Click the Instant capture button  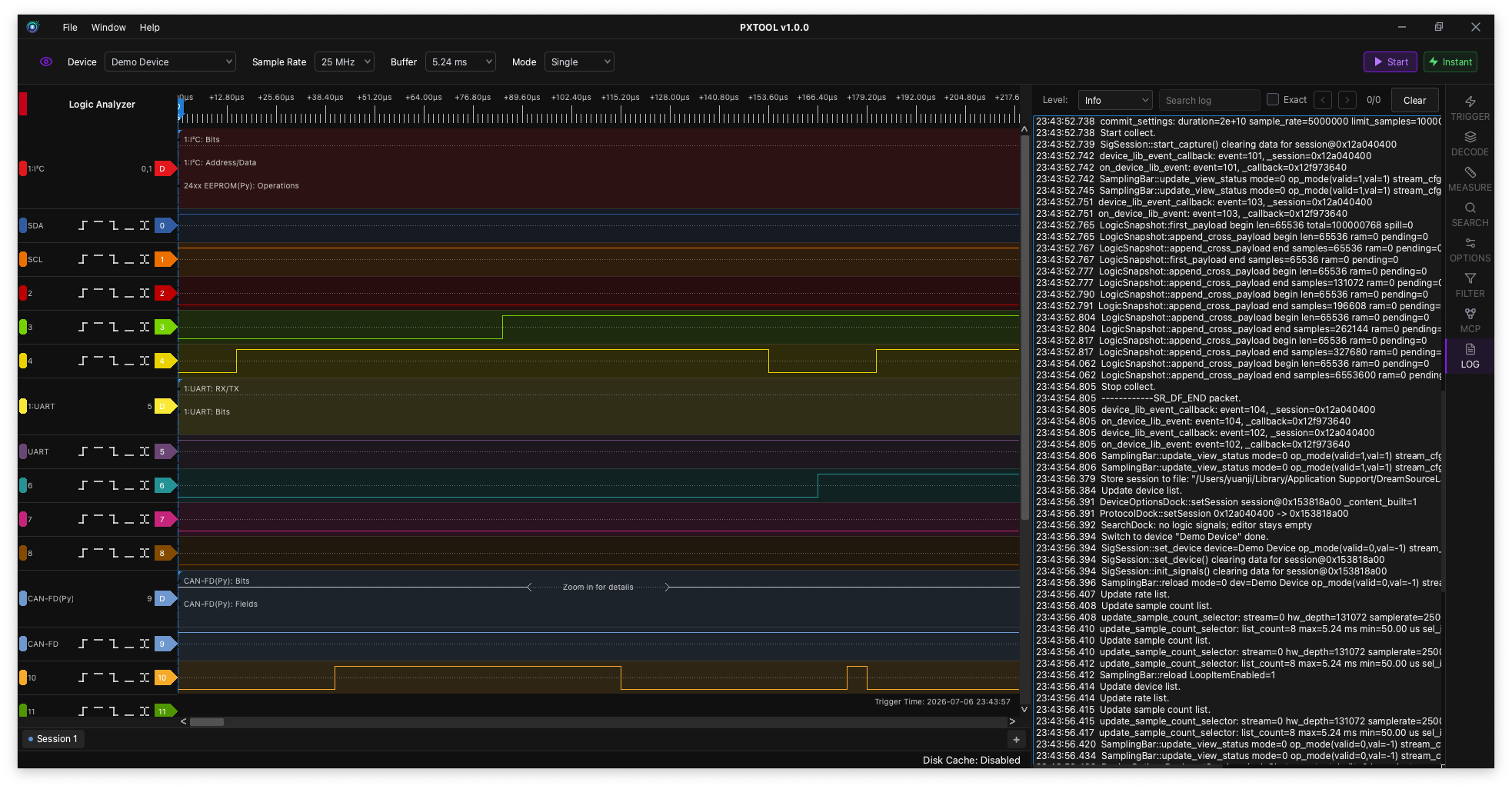1450,62
